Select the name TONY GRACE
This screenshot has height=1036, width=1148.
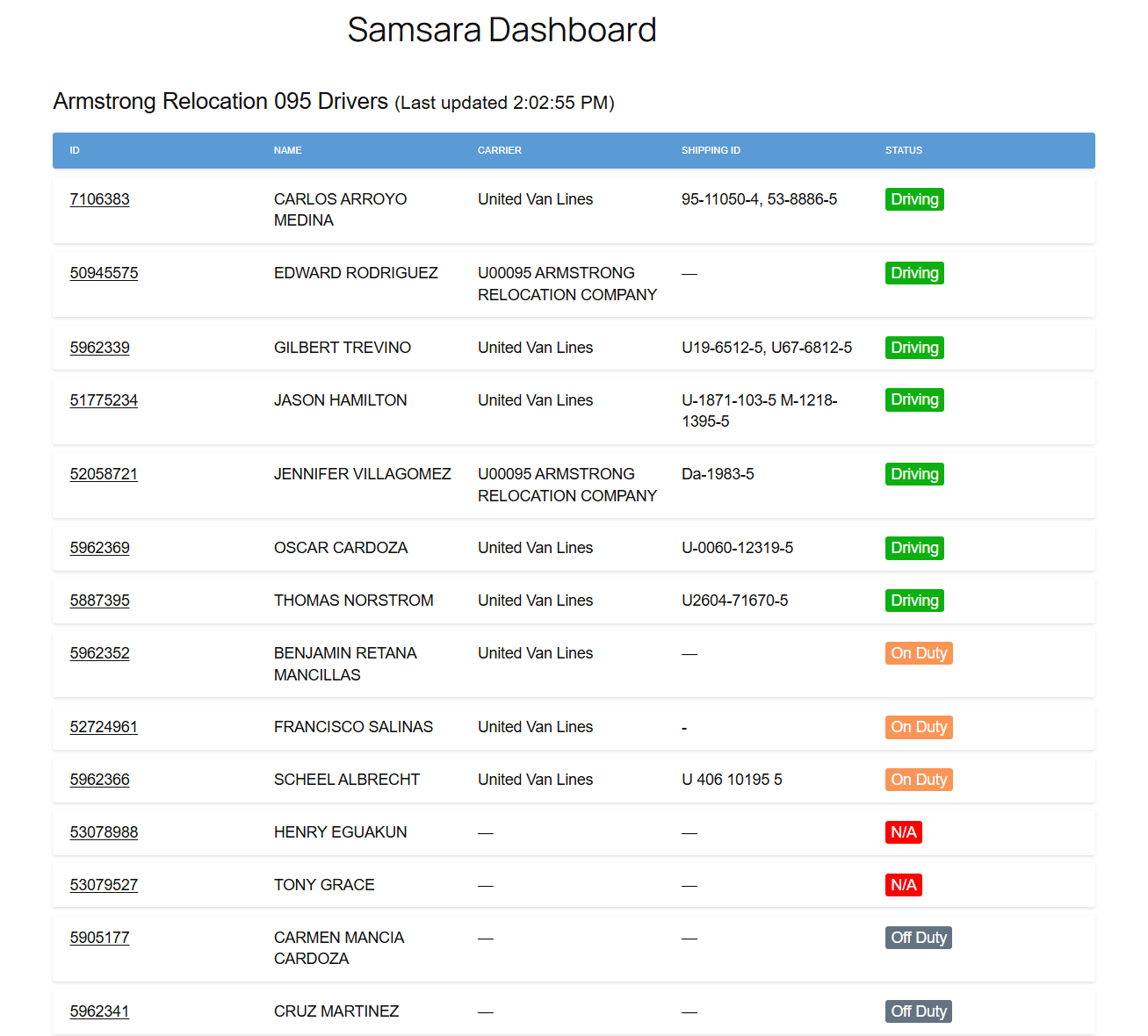(324, 885)
